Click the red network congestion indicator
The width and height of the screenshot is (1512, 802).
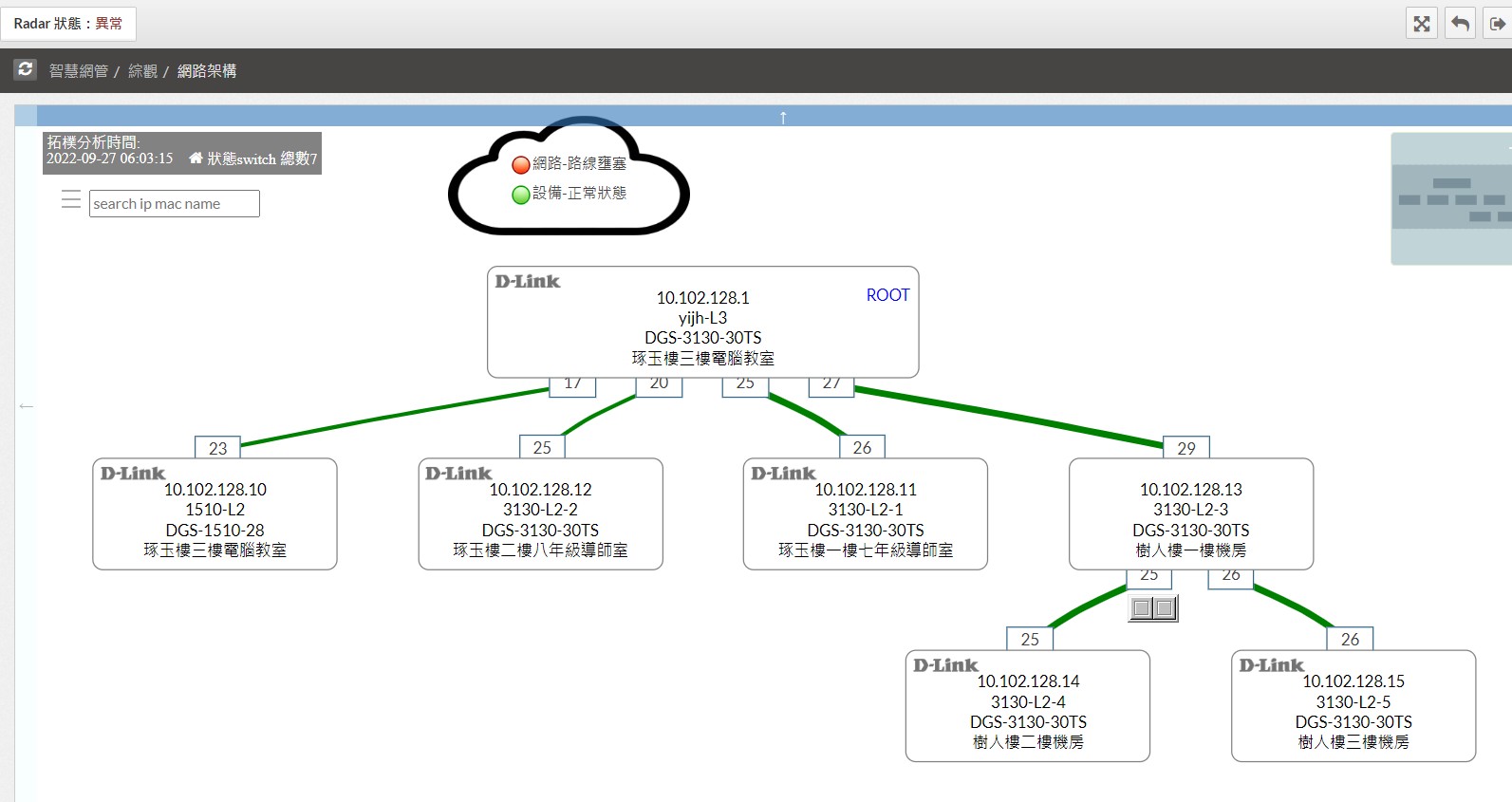pyautogui.click(x=520, y=165)
